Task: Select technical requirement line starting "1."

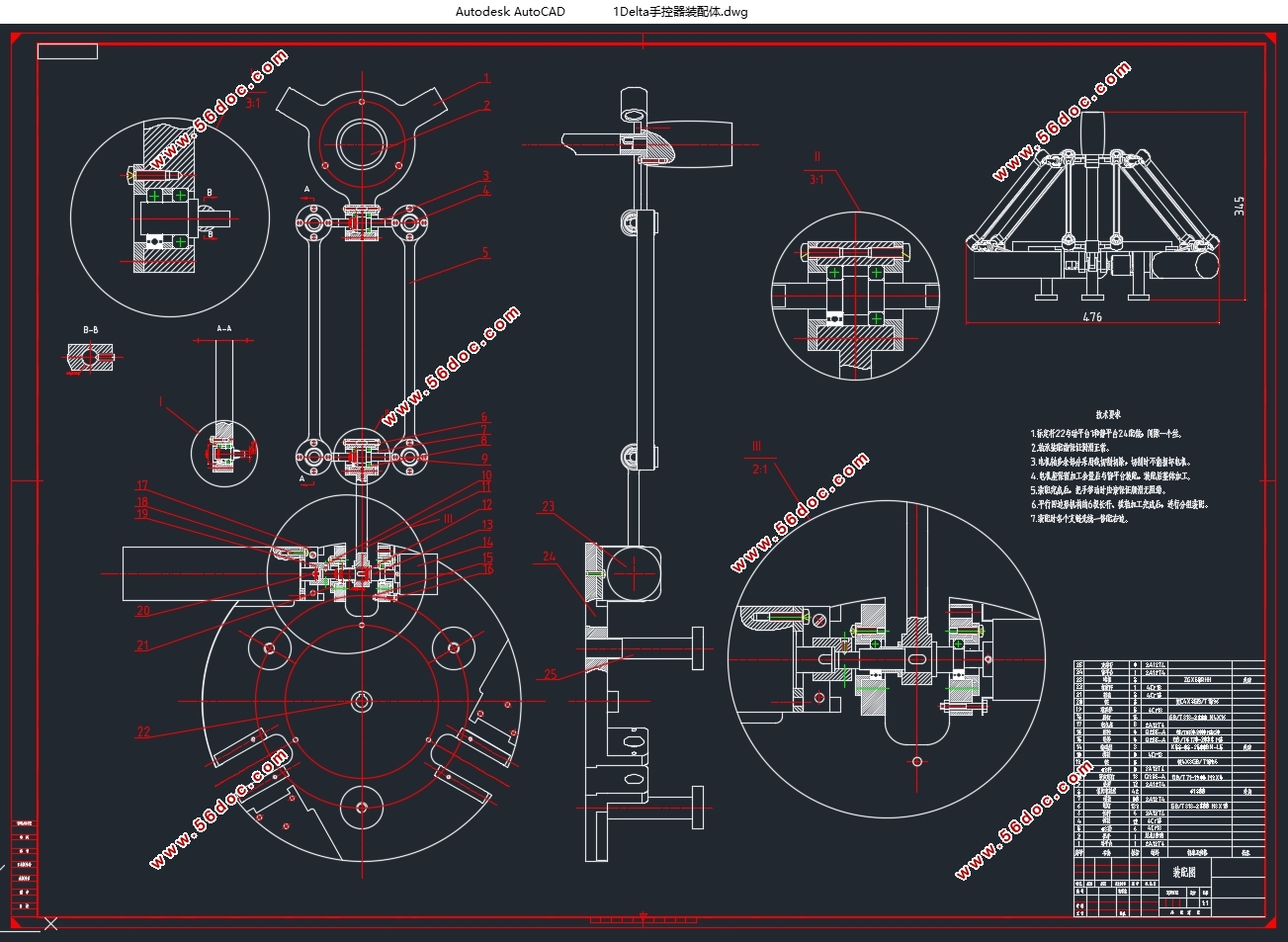Action: coord(1105,433)
